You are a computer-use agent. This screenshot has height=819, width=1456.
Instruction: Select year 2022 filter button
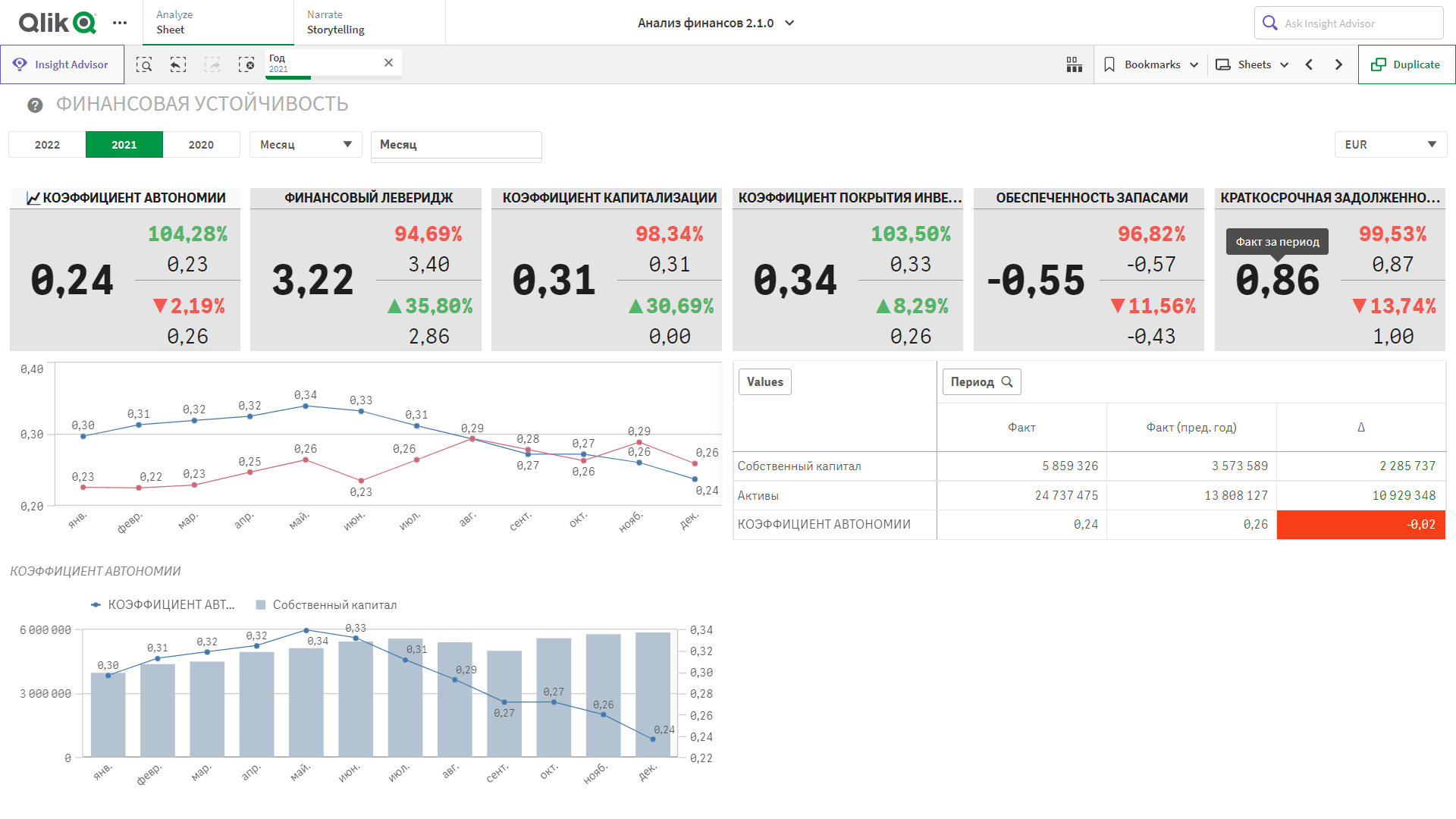point(47,145)
